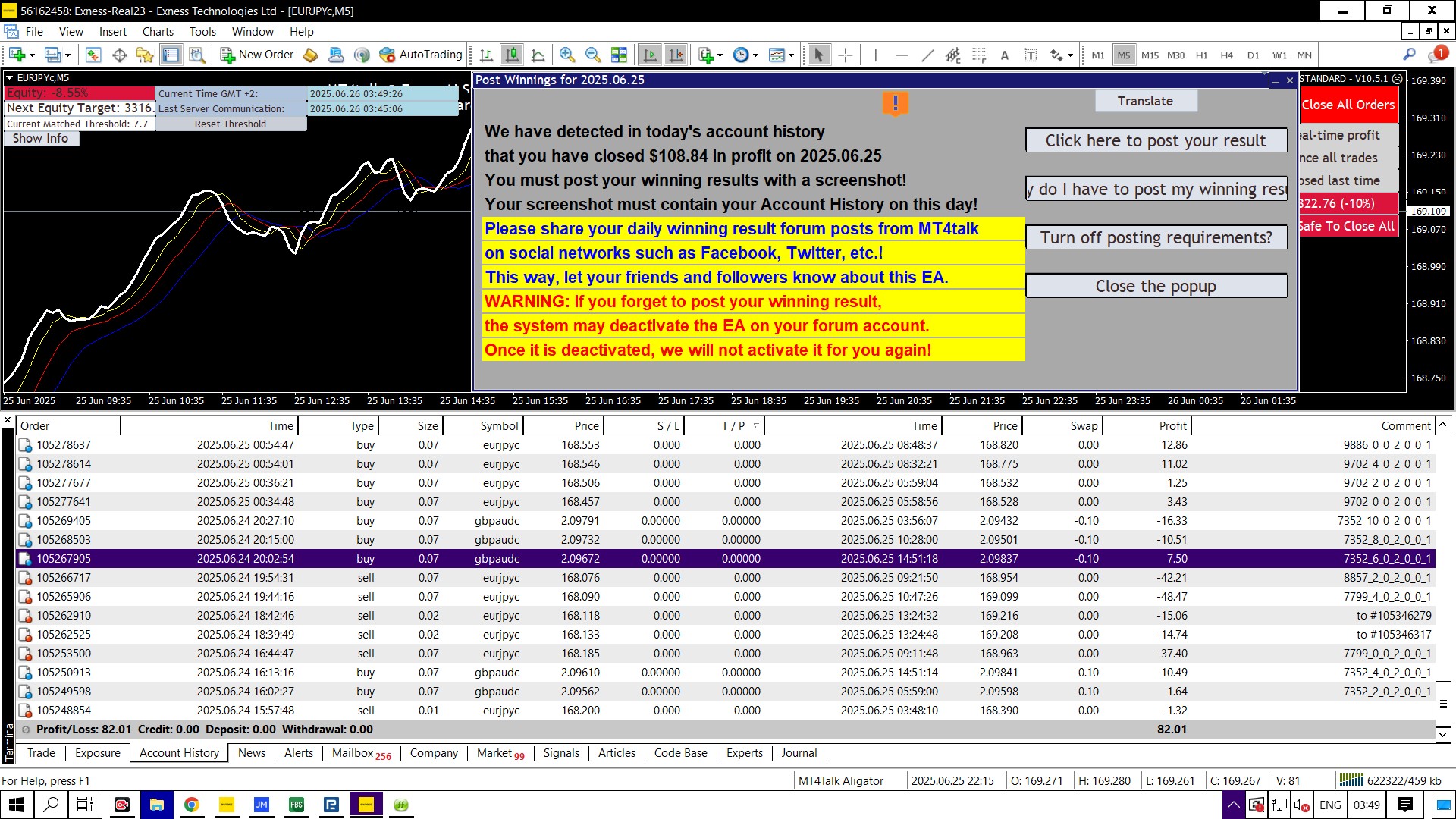Select the text label 'A' tool

[1005, 55]
